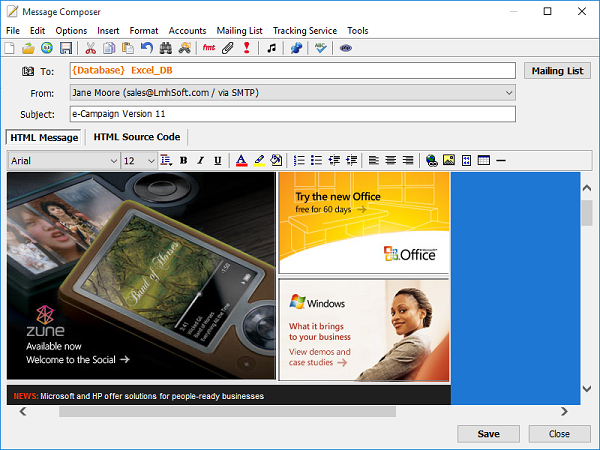
Task: Click the horizontal scrollbar right arrow
Action: pyautogui.click(x=564, y=412)
